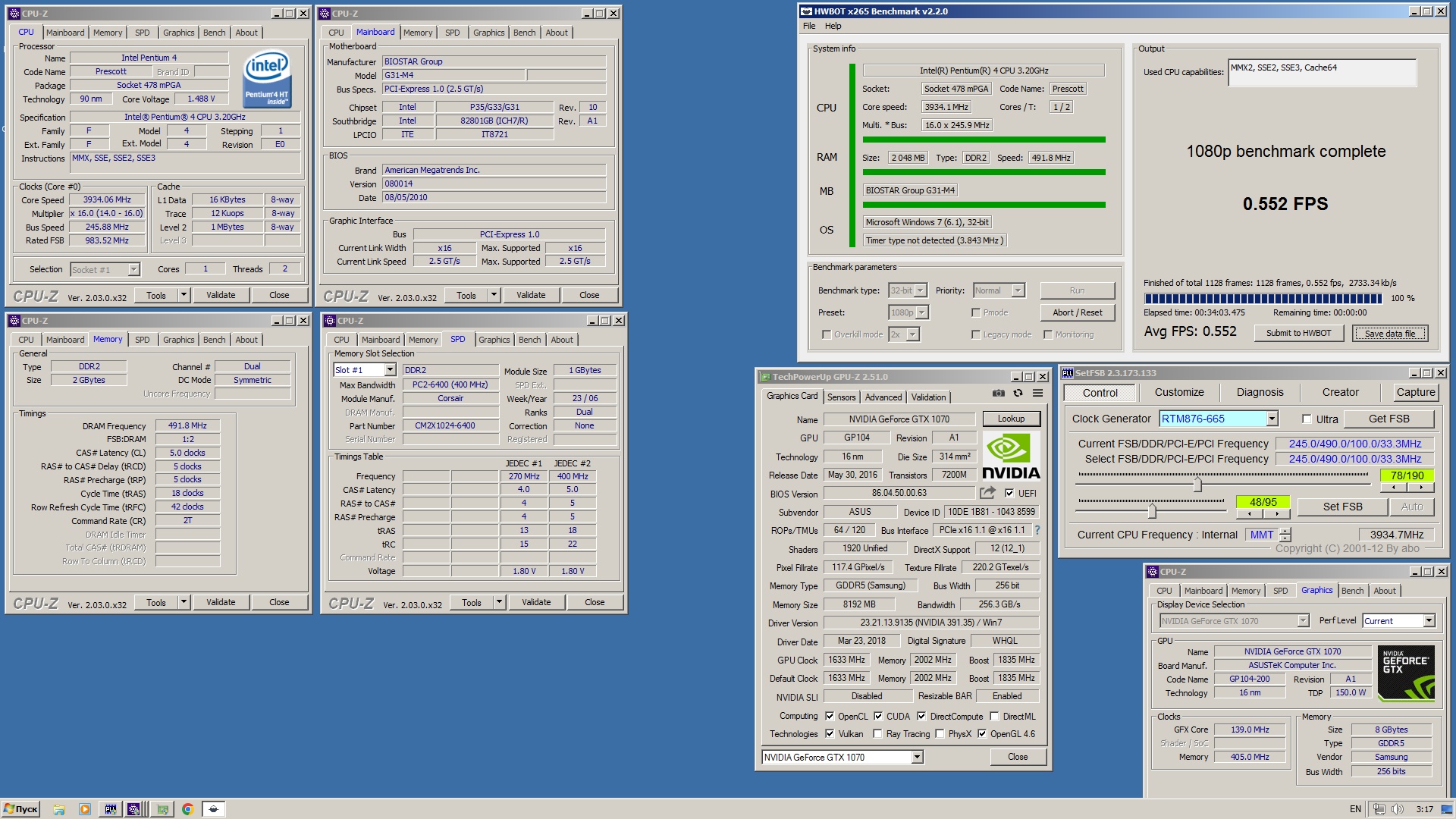Click the Set FSB button
This screenshot has width=1456, height=819.
click(x=1342, y=507)
